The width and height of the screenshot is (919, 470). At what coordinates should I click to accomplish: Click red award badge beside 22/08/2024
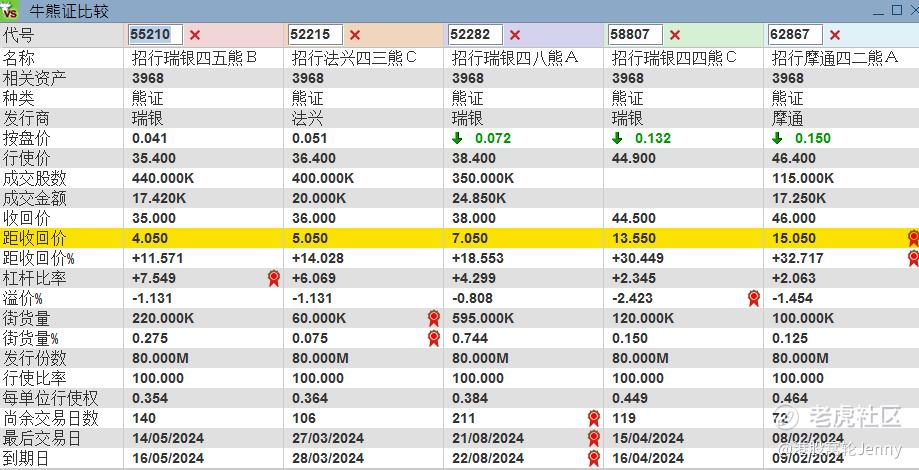(x=594, y=458)
